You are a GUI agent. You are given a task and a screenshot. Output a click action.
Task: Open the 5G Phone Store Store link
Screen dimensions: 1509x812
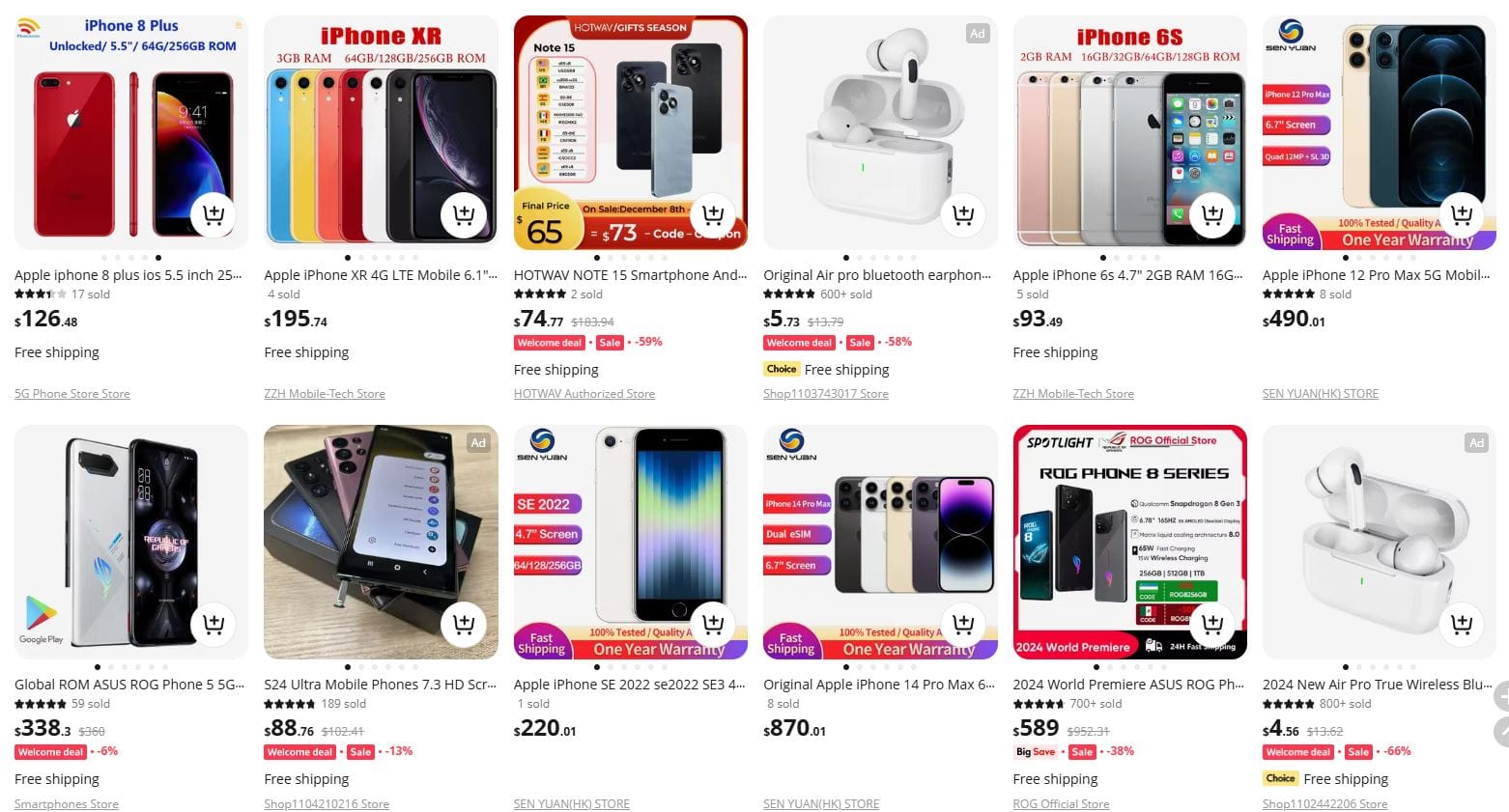(x=72, y=394)
